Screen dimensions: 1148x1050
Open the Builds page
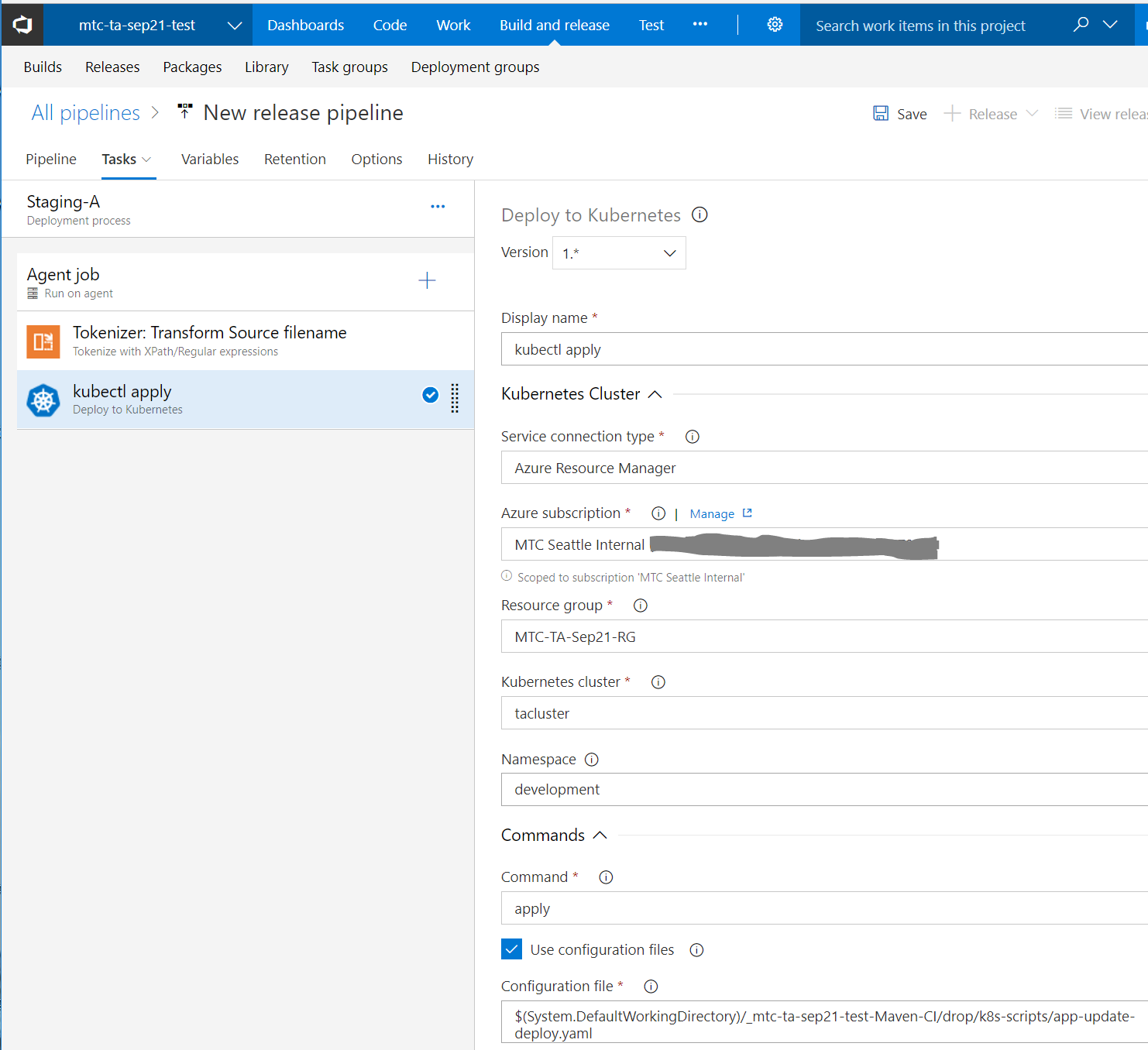coord(43,67)
